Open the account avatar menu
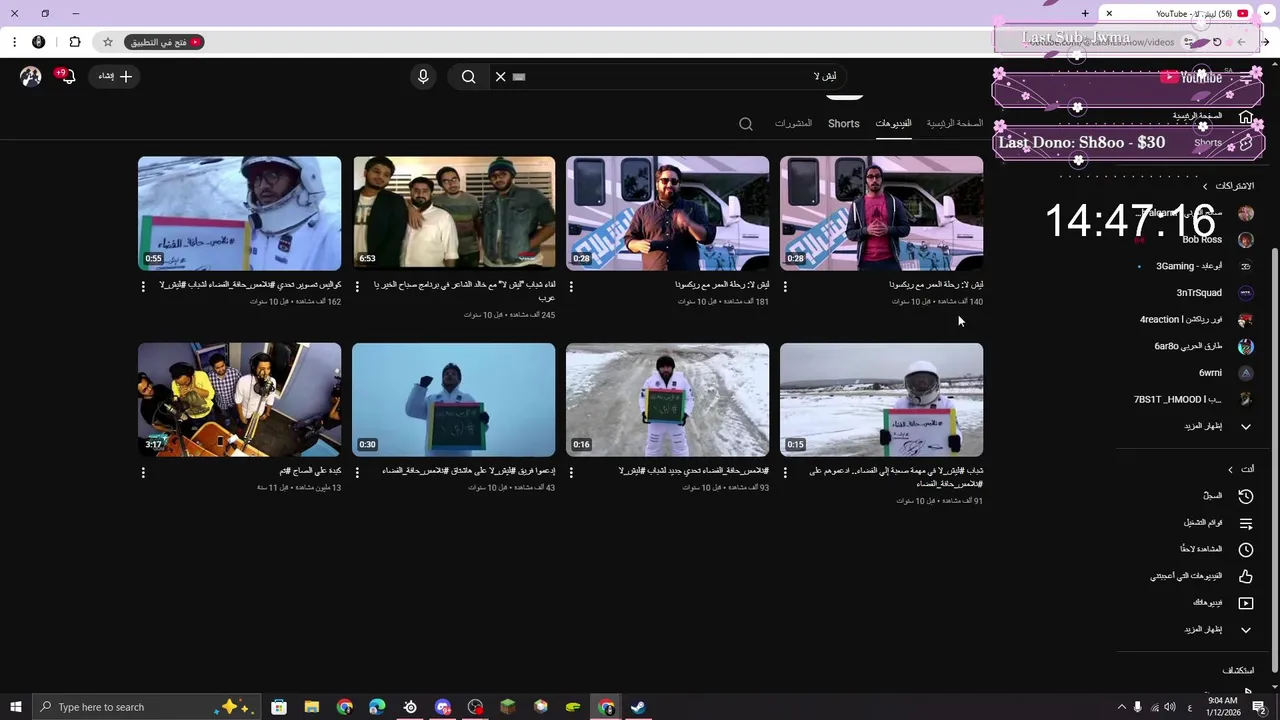 [31, 76]
